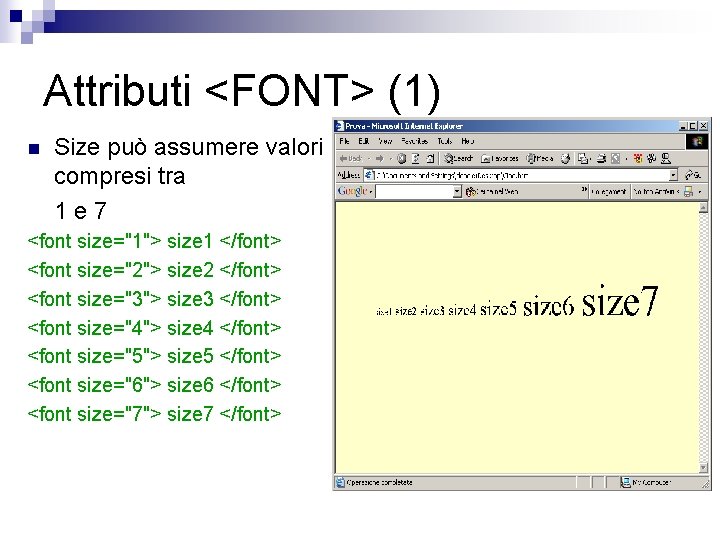Image resolution: width=720 pixels, height=540 pixels.
Task: Click the status bar page icon
Action: coord(340,482)
